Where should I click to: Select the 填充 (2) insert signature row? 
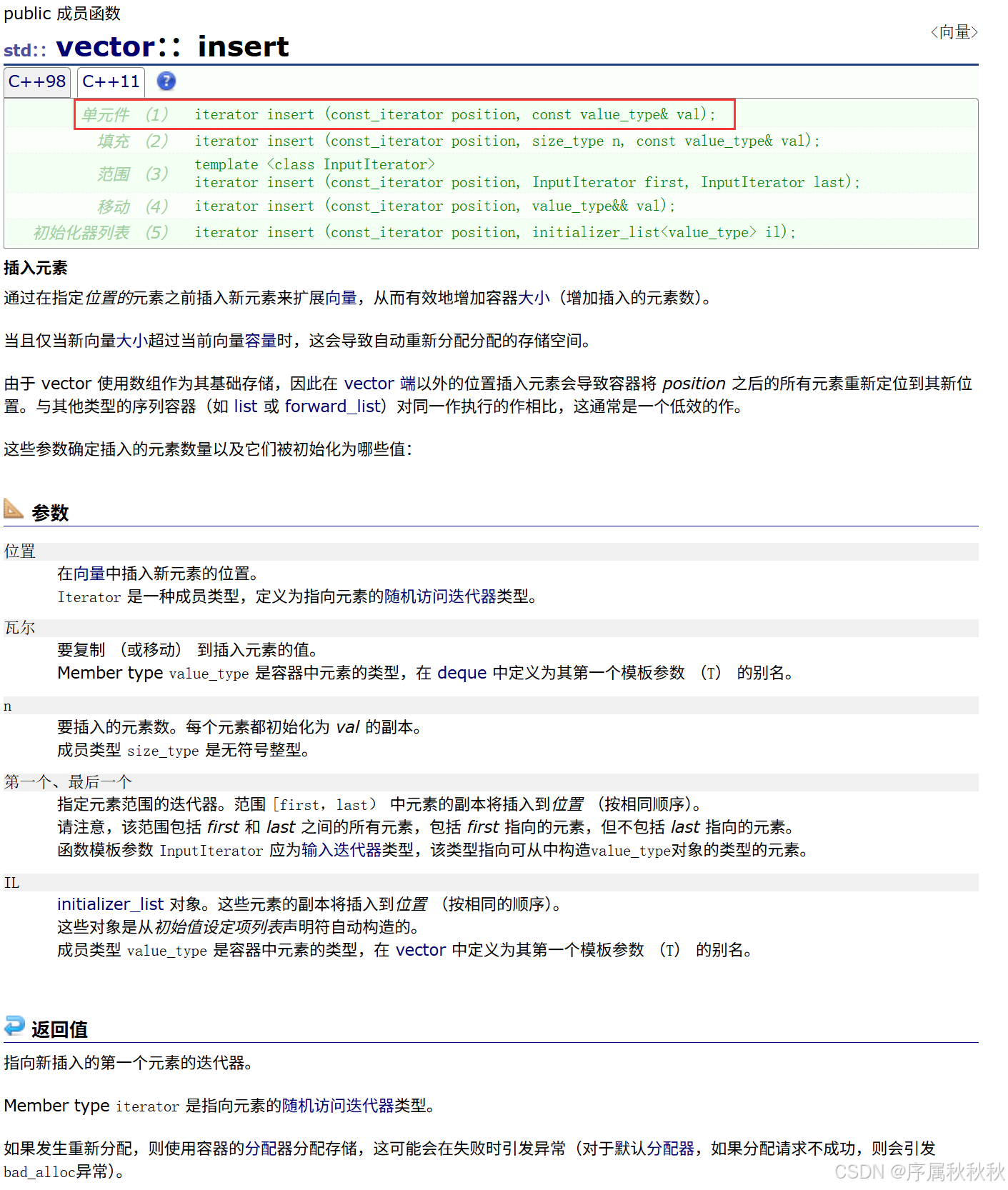491,141
